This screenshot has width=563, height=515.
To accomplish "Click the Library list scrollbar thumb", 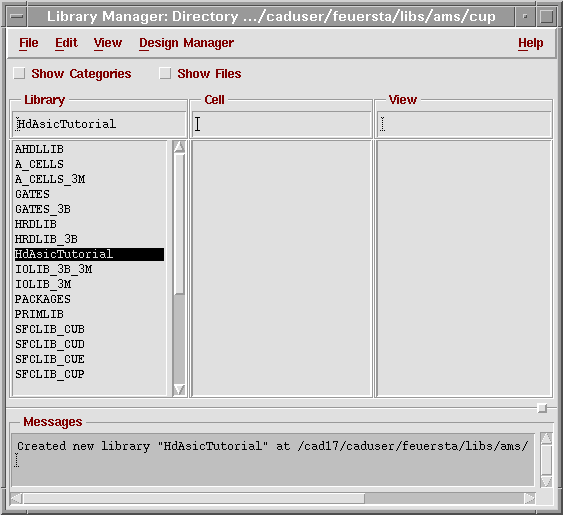I will click(179, 224).
